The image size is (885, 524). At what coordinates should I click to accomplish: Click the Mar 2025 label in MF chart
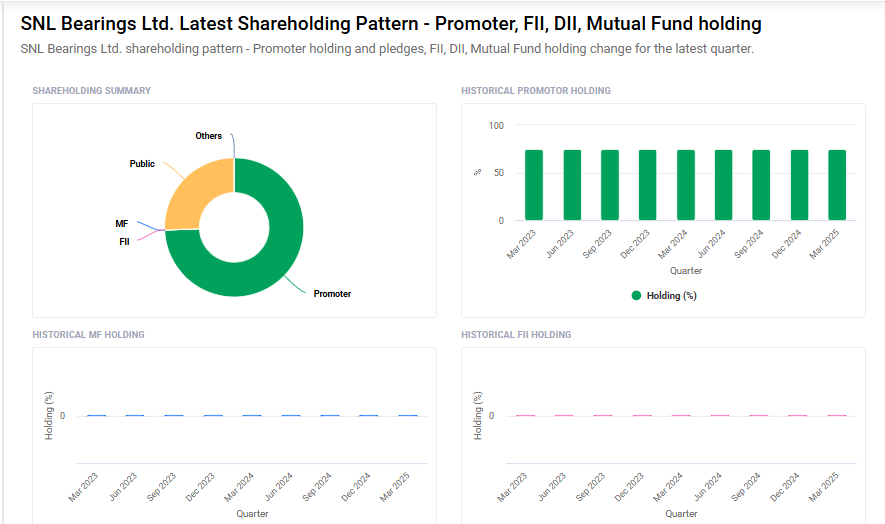(x=395, y=487)
